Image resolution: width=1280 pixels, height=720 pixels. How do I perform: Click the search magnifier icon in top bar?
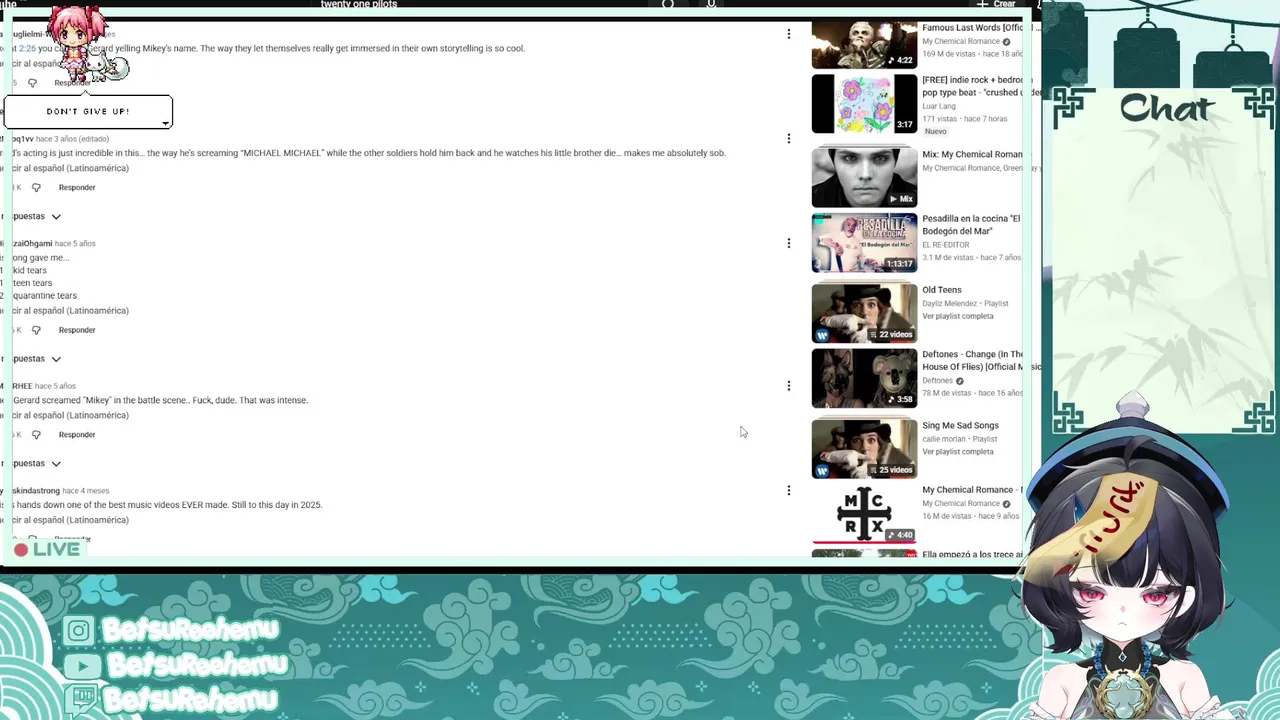click(668, 4)
